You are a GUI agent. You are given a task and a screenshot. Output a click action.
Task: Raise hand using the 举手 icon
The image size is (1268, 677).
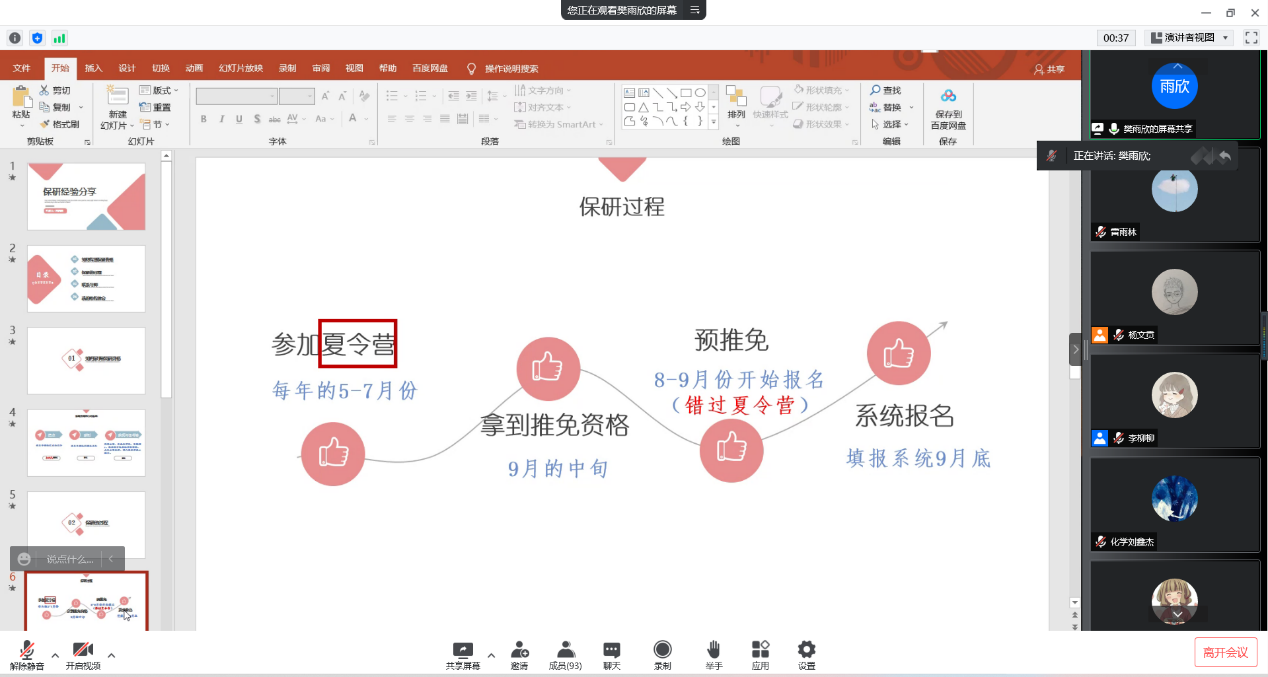pos(714,651)
